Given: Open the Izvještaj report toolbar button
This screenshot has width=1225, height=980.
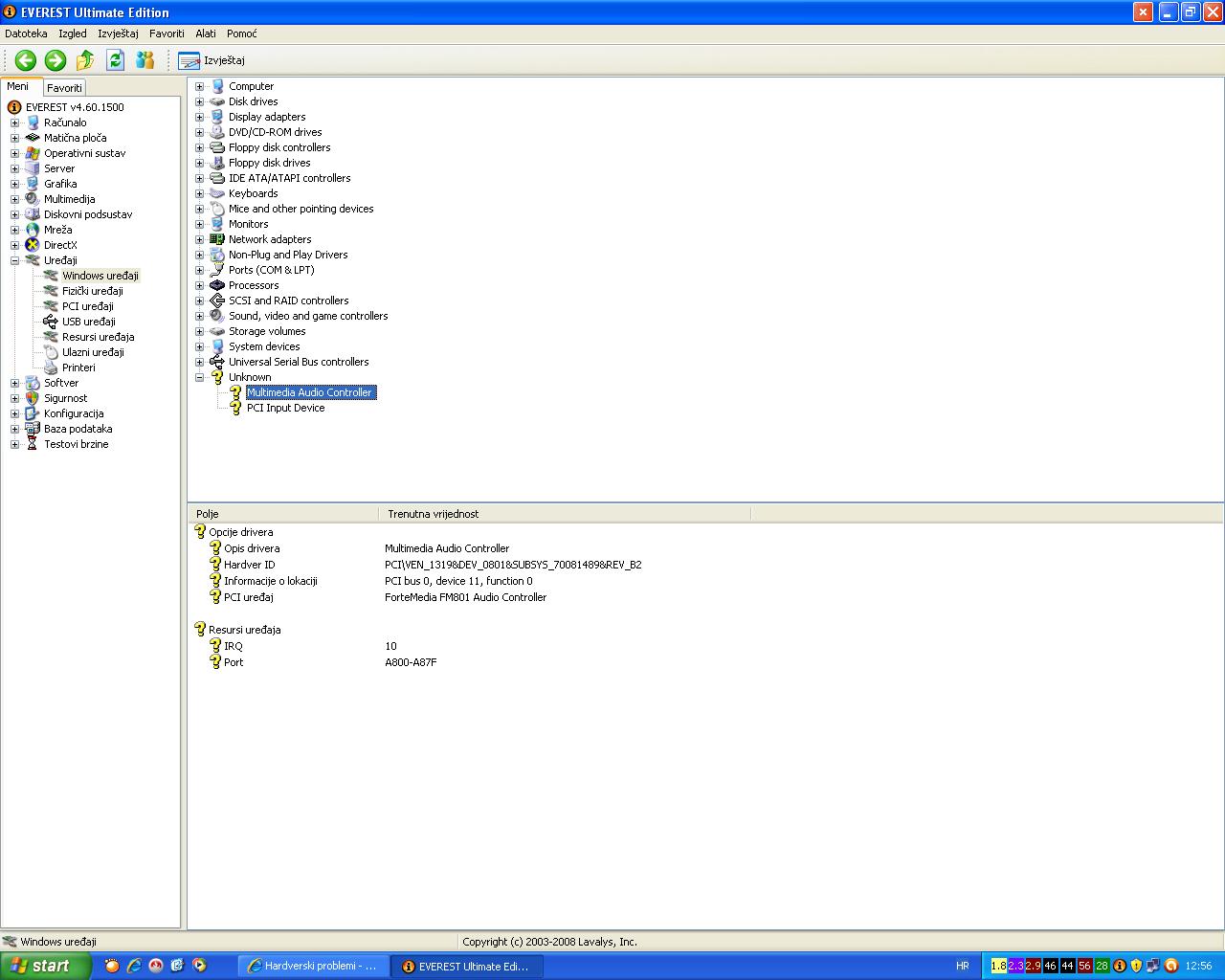Looking at the screenshot, I should 212,60.
